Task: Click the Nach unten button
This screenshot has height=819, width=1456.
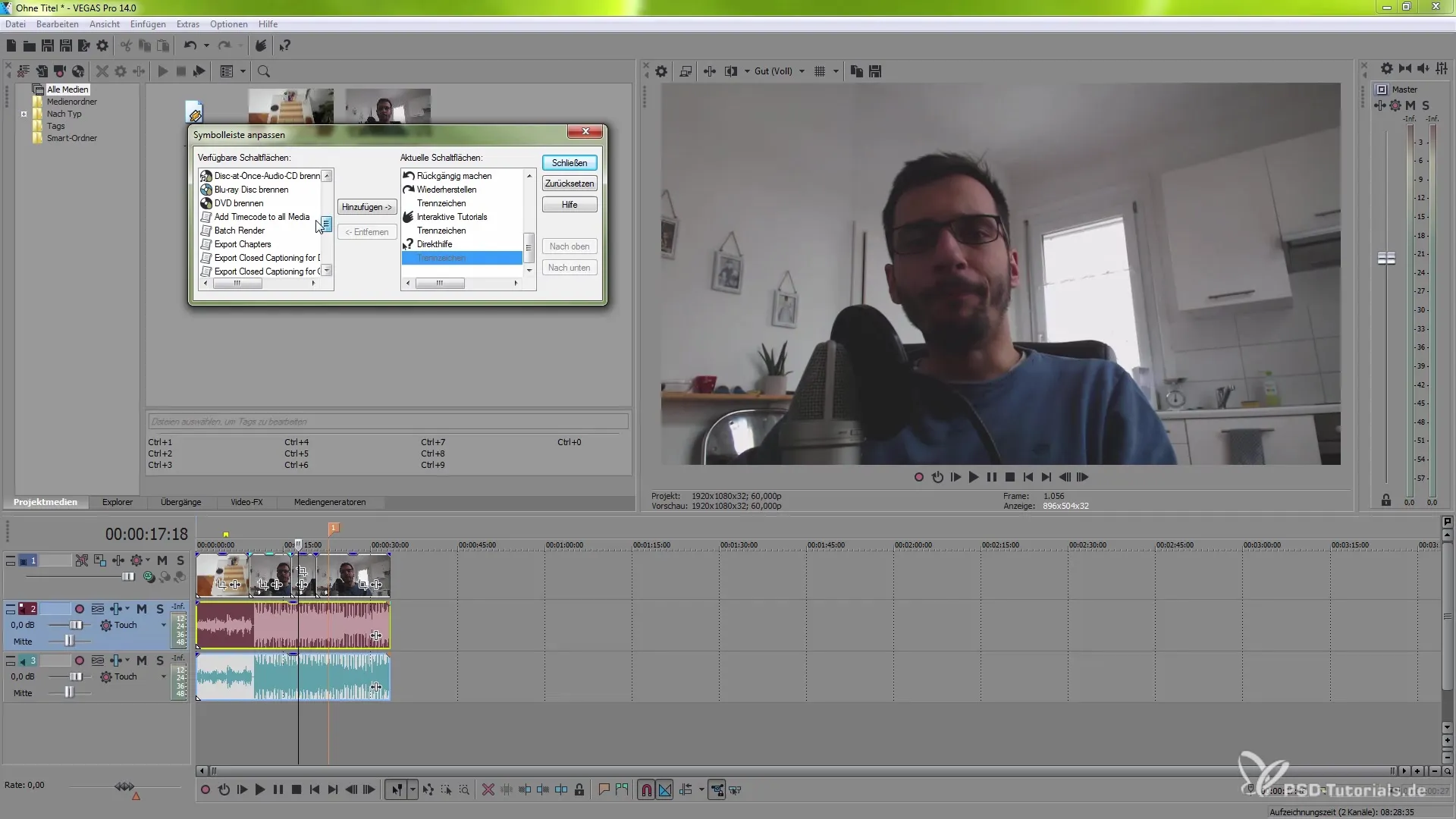Action: coord(570,268)
